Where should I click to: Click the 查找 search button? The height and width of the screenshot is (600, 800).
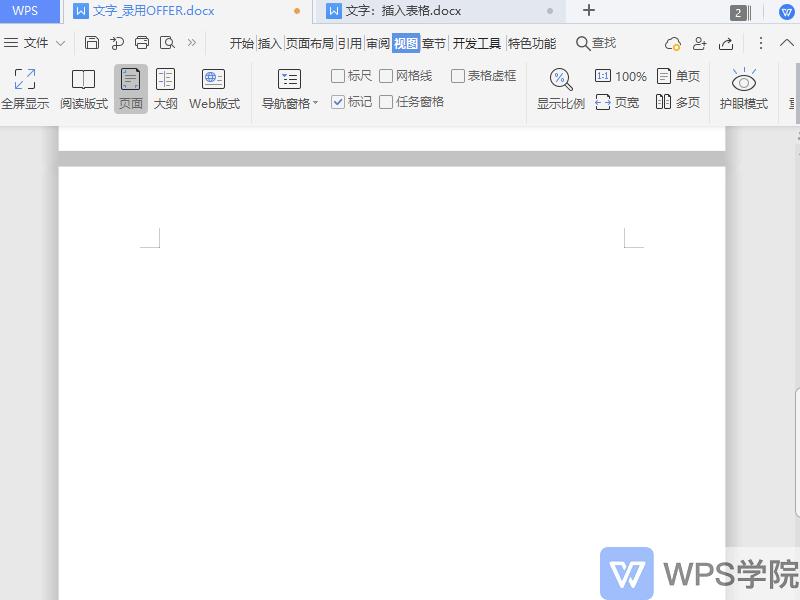click(x=596, y=43)
